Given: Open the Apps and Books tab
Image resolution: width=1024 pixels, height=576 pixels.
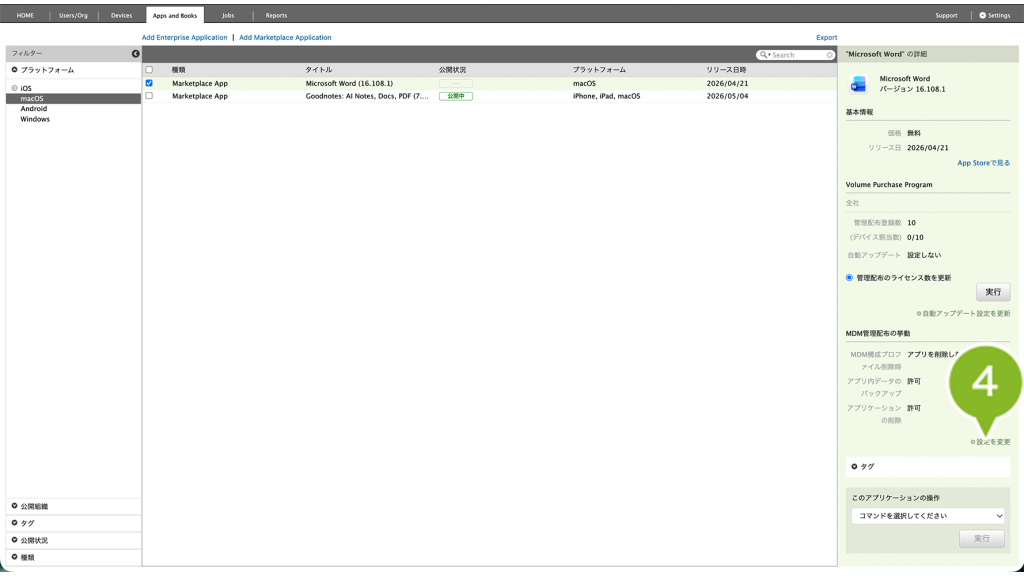Looking at the screenshot, I should (174, 15).
